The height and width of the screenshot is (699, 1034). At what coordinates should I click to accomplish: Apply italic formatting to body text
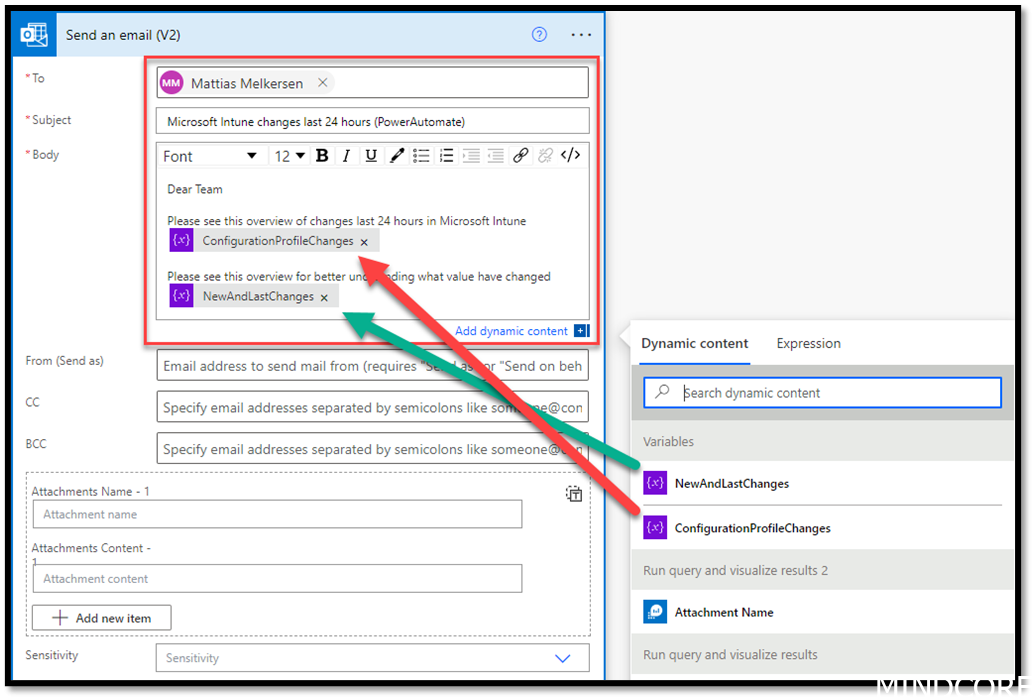click(x=345, y=155)
